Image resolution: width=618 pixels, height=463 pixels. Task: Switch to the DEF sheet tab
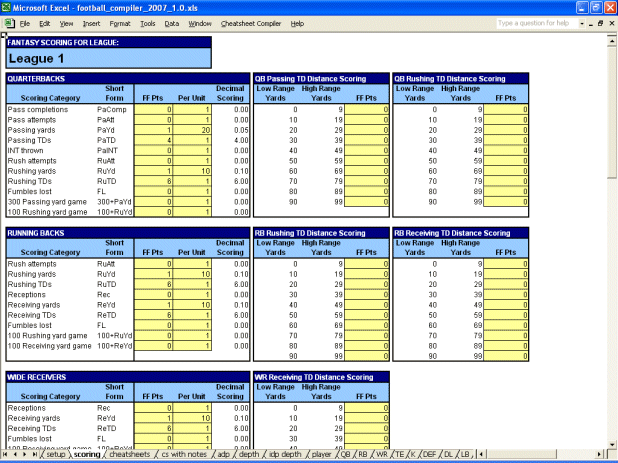coord(429,454)
